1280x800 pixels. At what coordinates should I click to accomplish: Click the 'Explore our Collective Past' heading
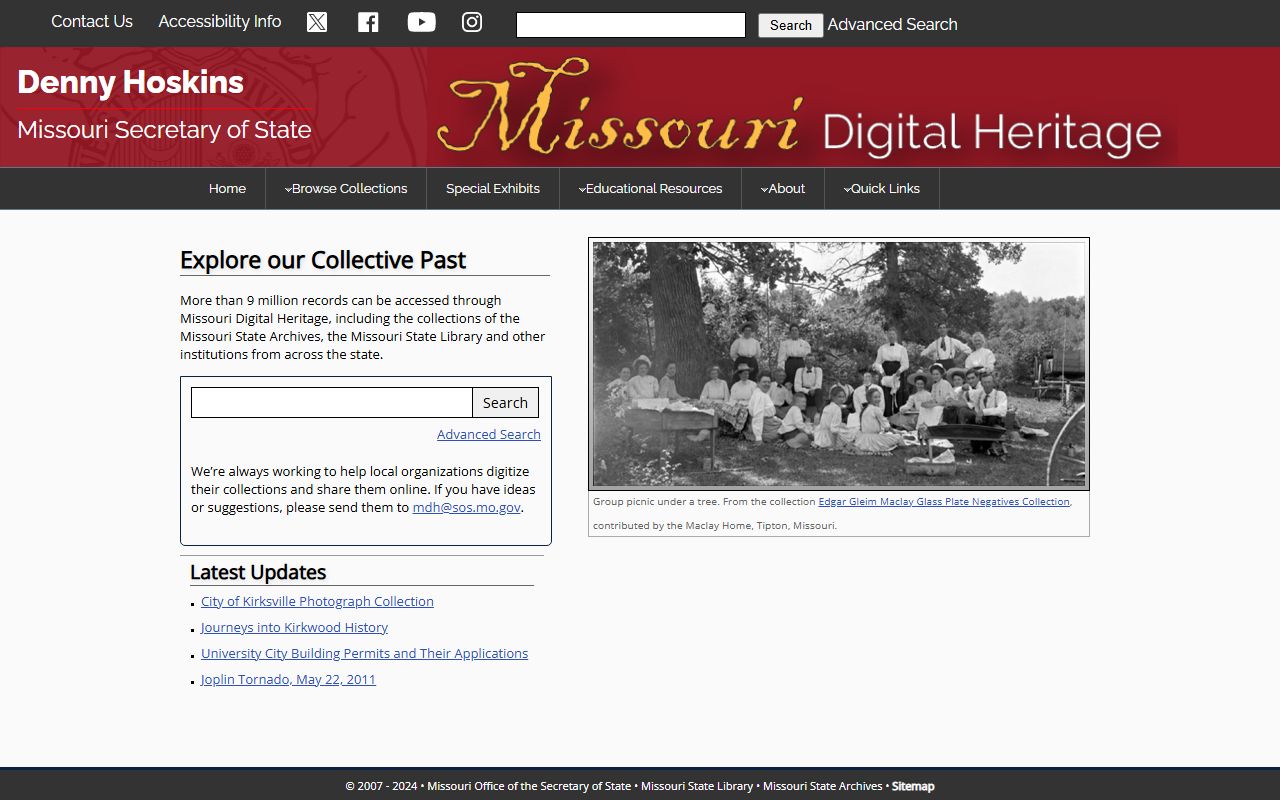click(323, 260)
